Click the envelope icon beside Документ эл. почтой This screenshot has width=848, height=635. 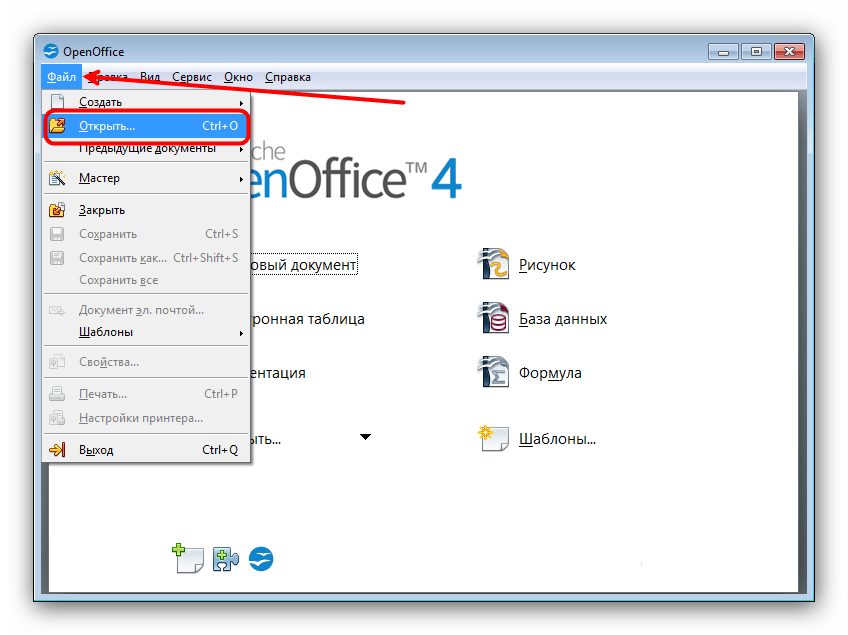click(57, 310)
